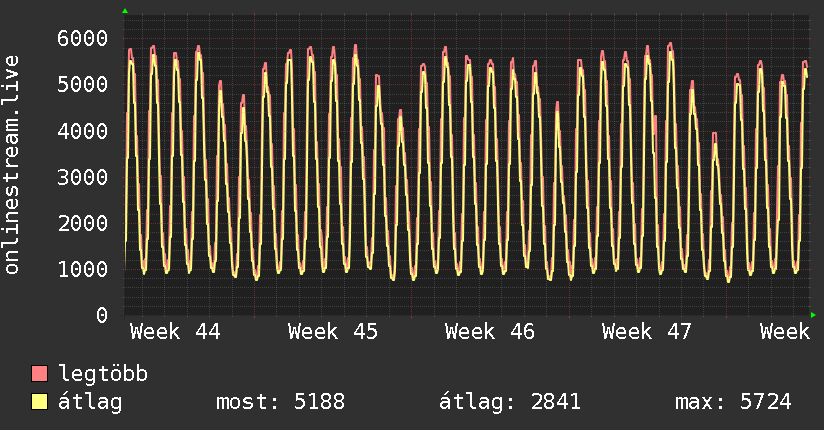Click the Week 44 axis label
Viewport: 824px width, 430px height.
(175, 332)
